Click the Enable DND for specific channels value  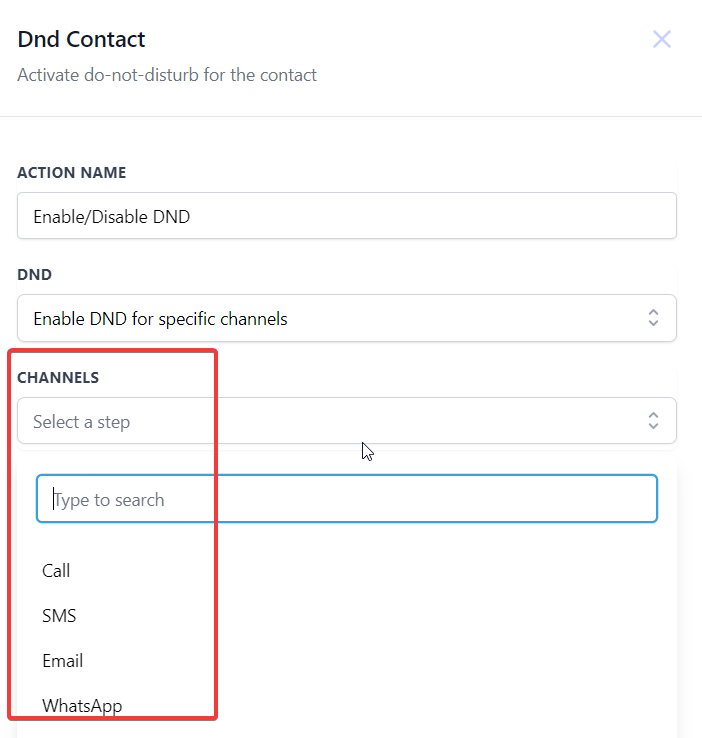coord(160,319)
